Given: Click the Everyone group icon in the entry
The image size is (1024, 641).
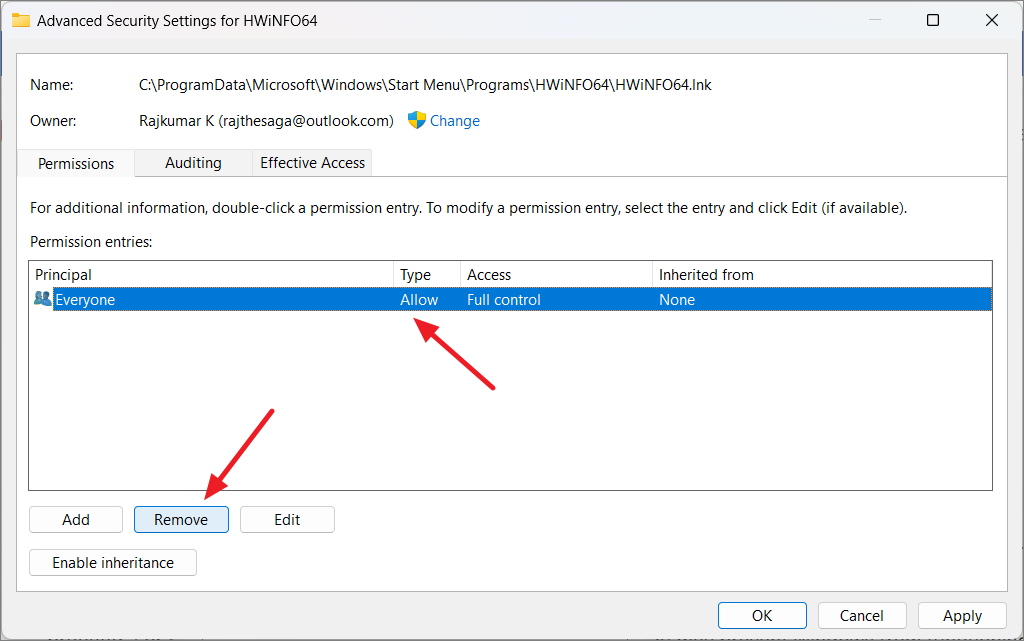Looking at the screenshot, I should coord(41,299).
